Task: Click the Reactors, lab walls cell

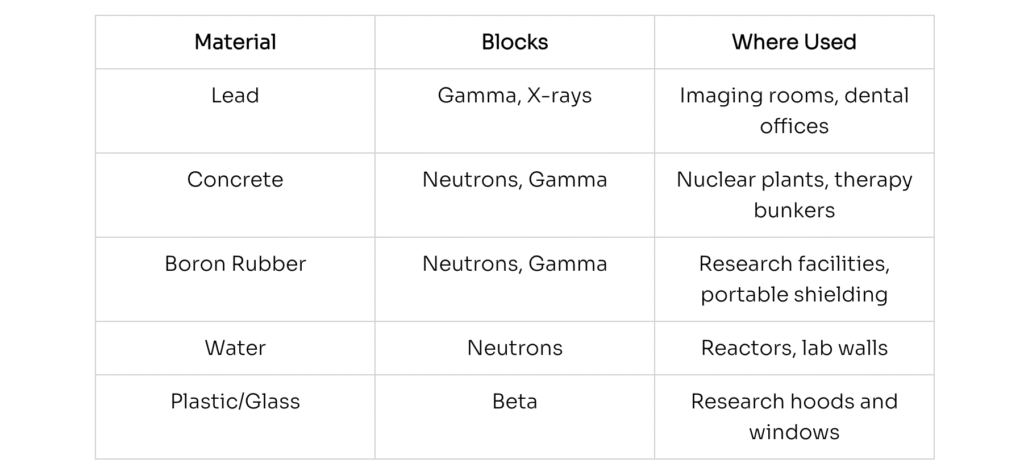Action: tap(794, 348)
